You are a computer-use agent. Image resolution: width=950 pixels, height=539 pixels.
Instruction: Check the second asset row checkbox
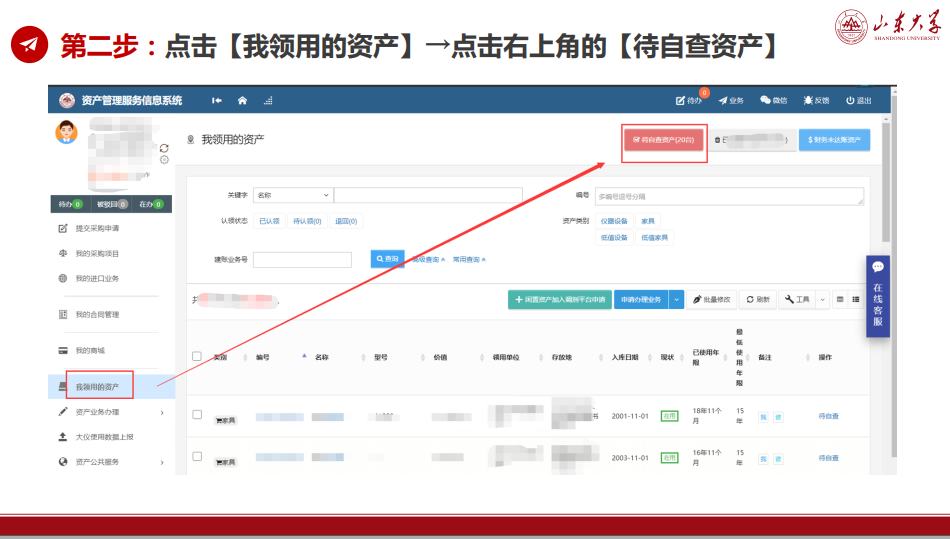tap(197, 457)
